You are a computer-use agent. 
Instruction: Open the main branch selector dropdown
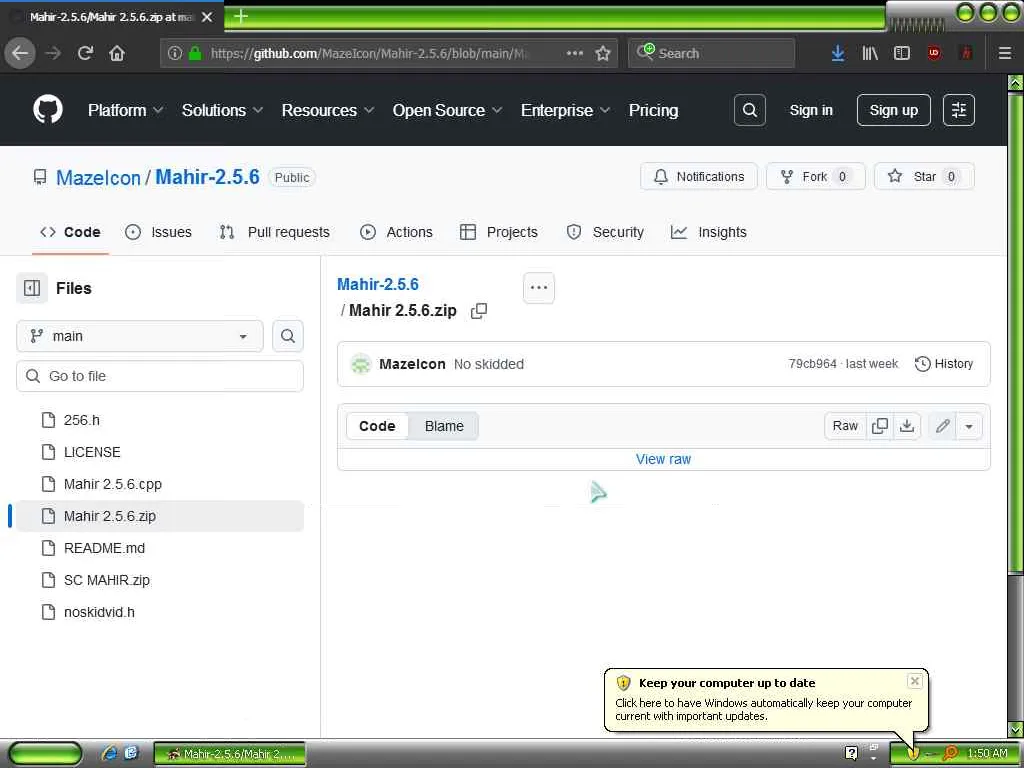point(140,336)
